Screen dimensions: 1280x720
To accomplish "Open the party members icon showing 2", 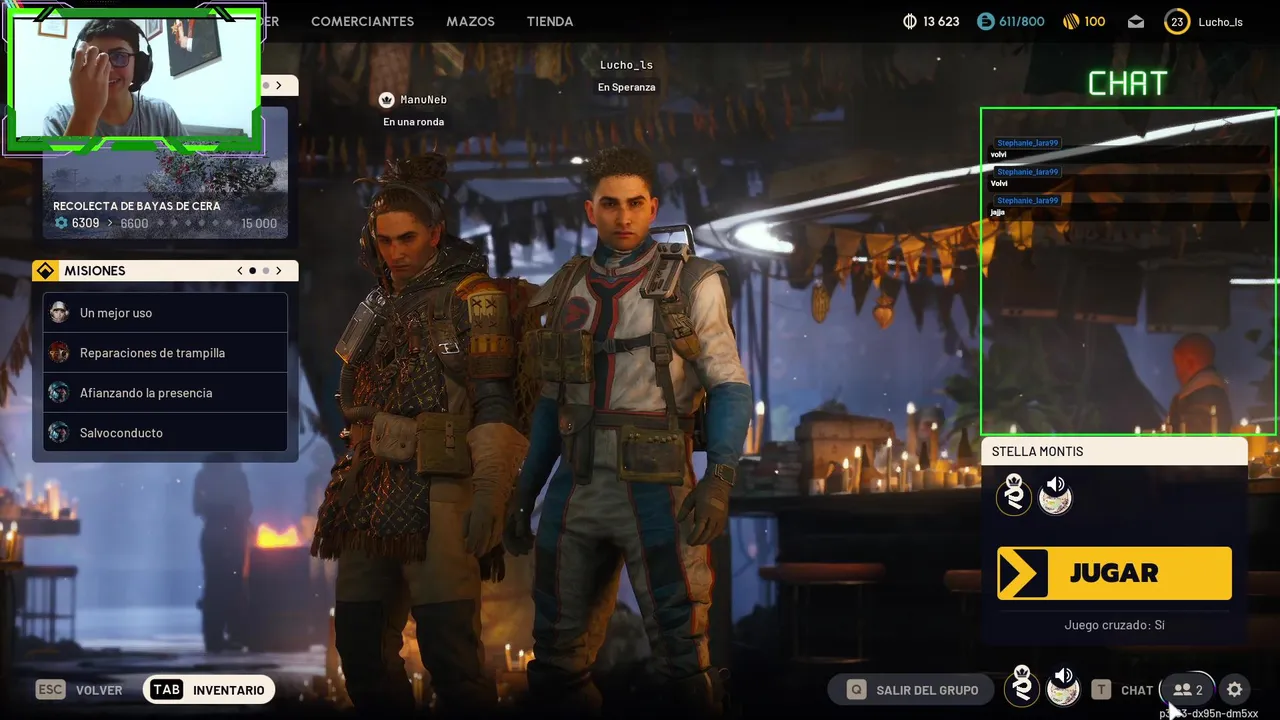I will [x=1188, y=690].
